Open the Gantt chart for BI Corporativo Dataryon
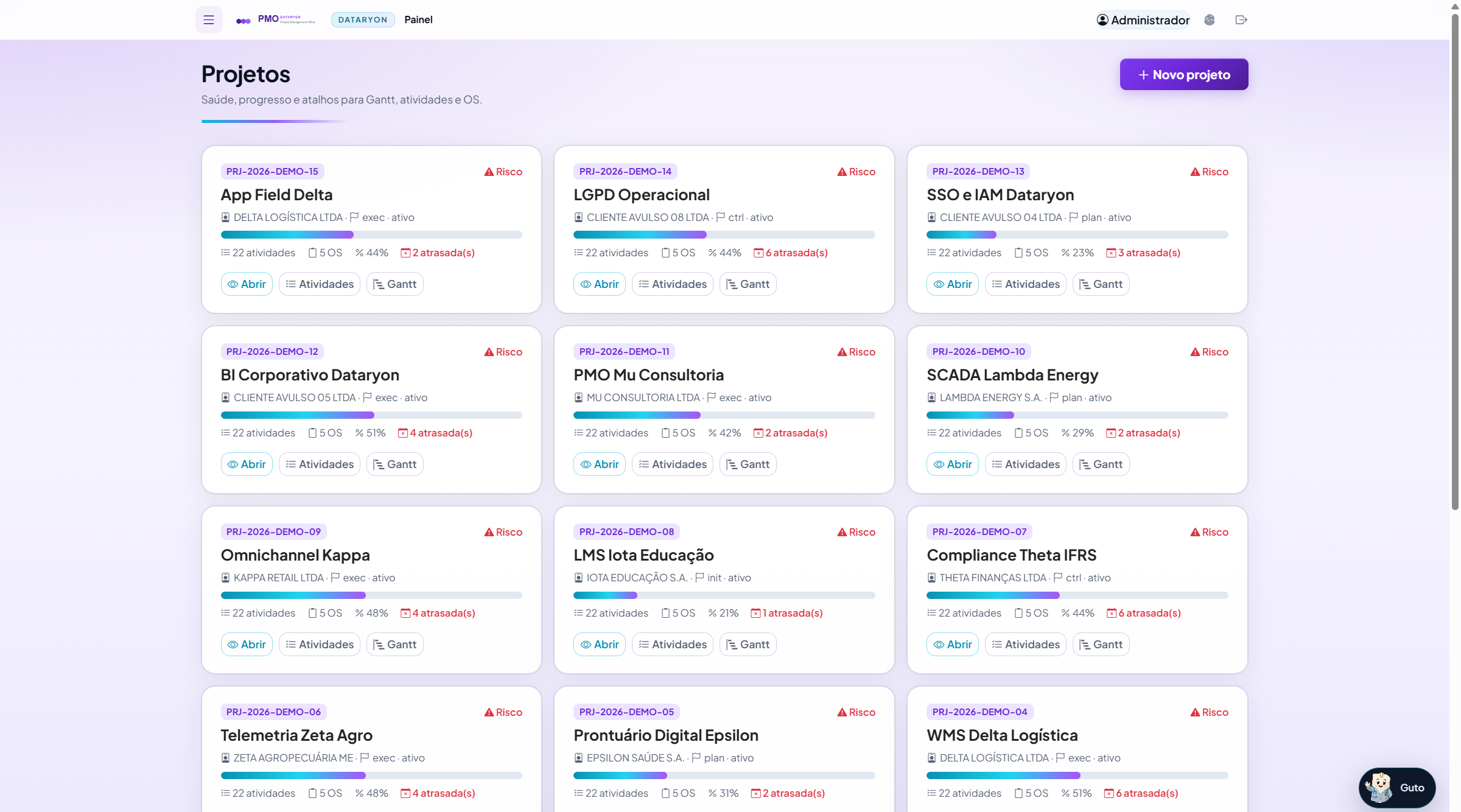The image size is (1461, 812). coord(395,464)
